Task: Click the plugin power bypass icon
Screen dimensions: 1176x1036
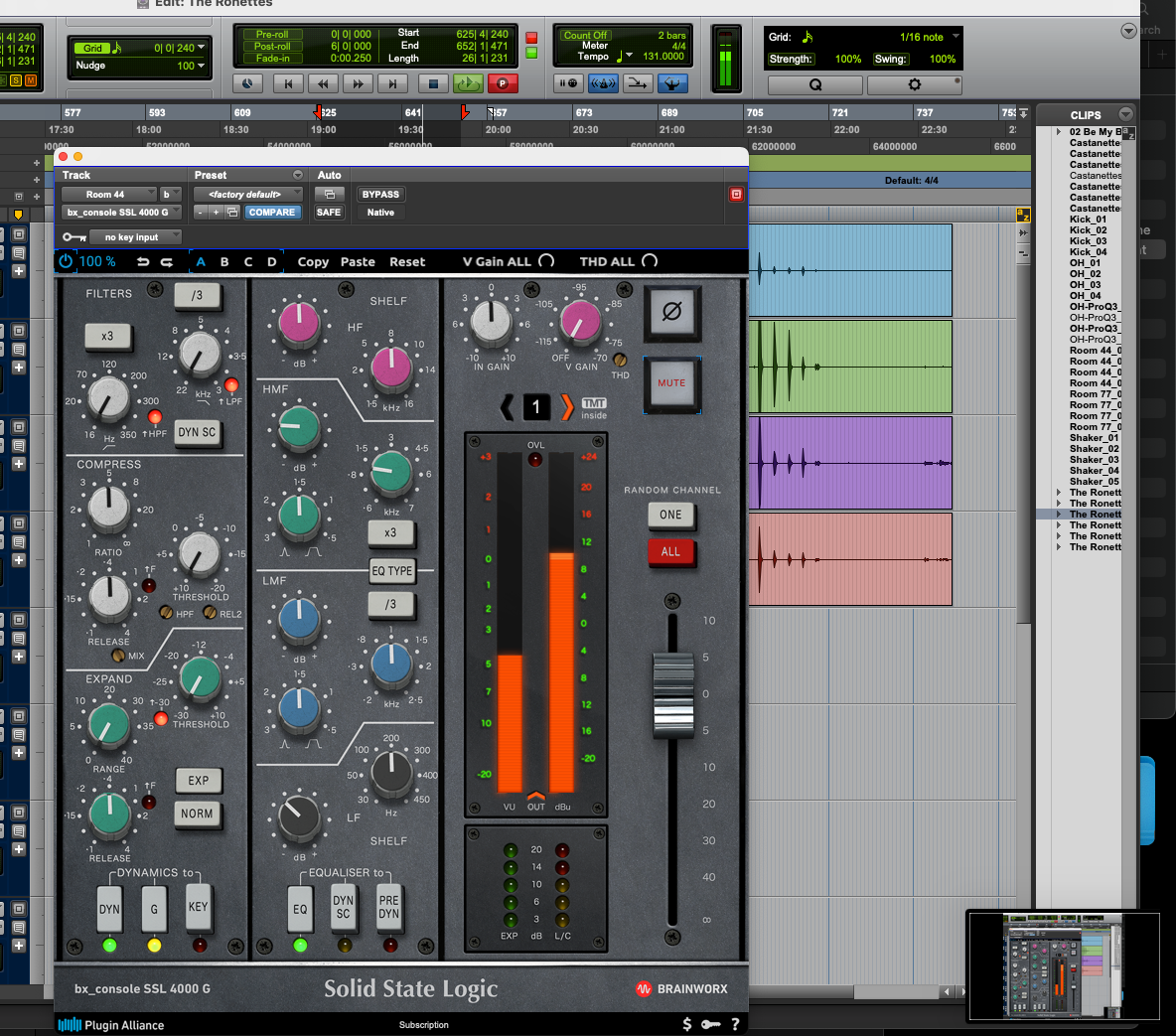Action: 66,261
